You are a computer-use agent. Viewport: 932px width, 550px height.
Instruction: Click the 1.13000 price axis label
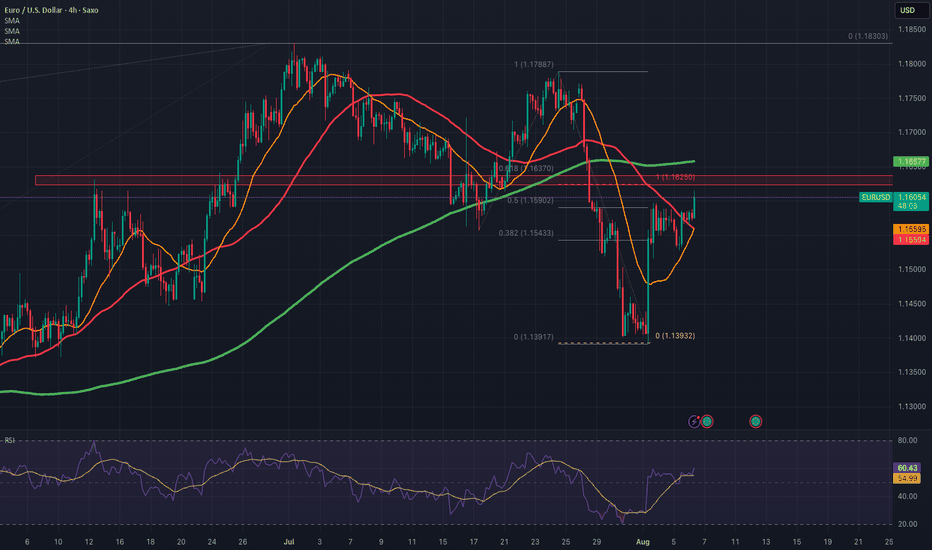912,407
